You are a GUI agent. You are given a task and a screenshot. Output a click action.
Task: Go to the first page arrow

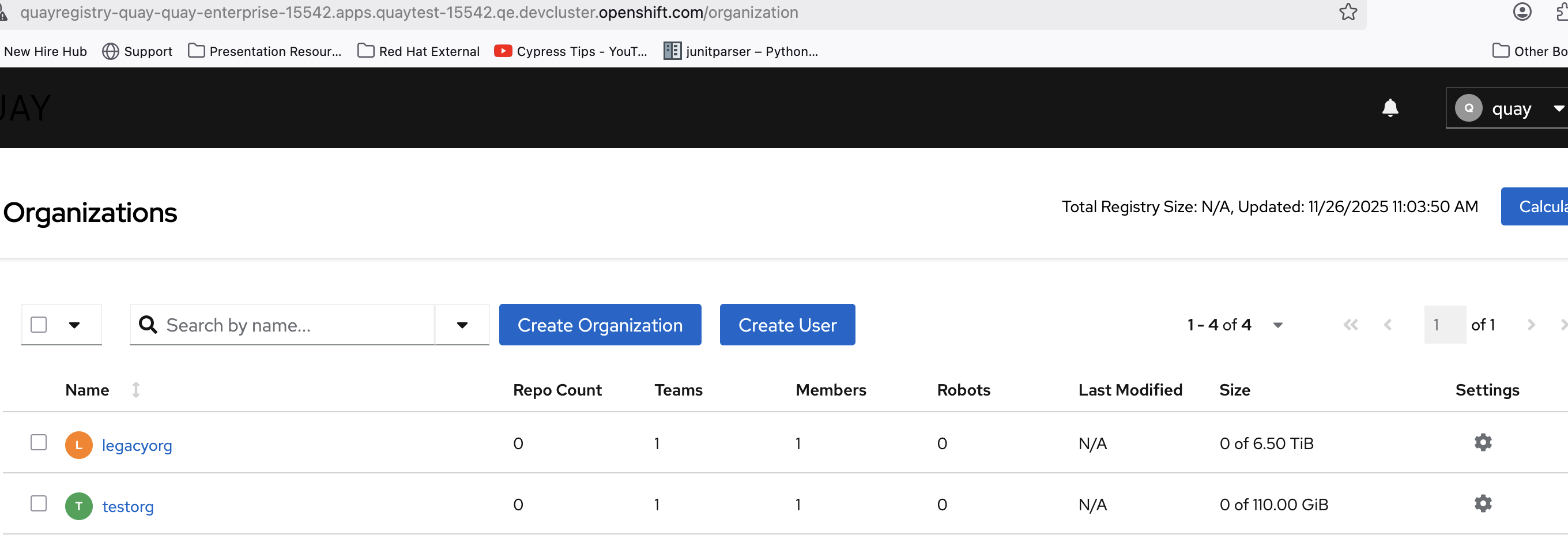pos(1350,325)
